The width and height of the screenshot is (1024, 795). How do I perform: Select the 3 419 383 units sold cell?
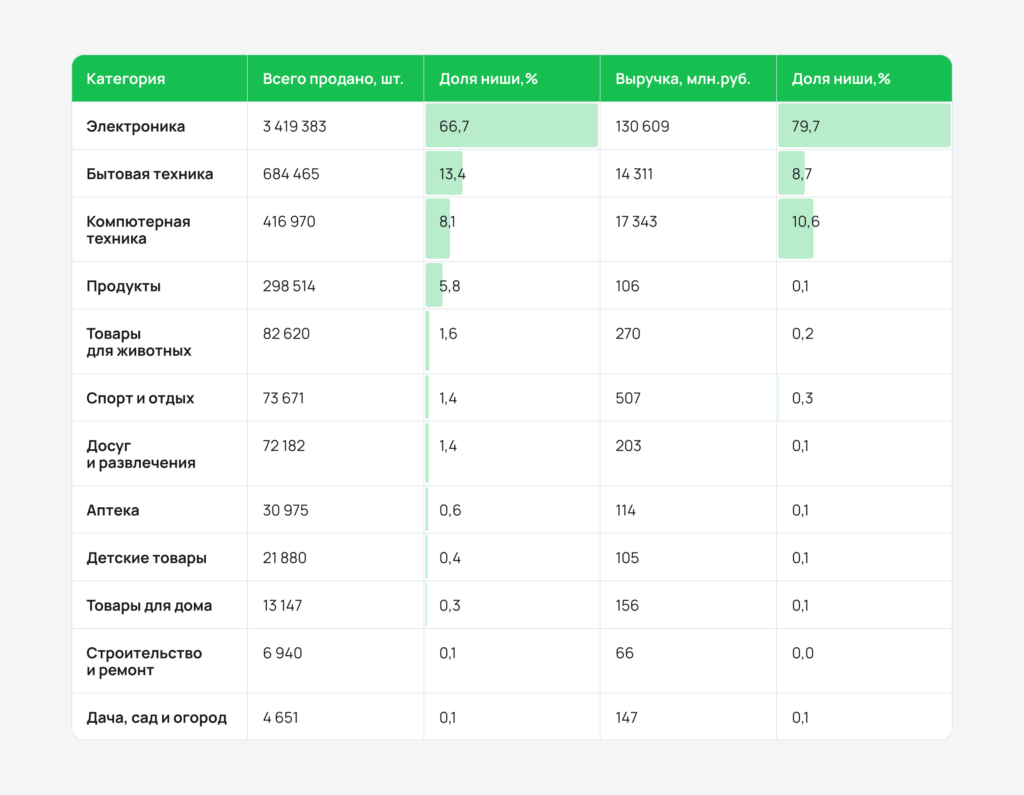(x=294, y=127)
